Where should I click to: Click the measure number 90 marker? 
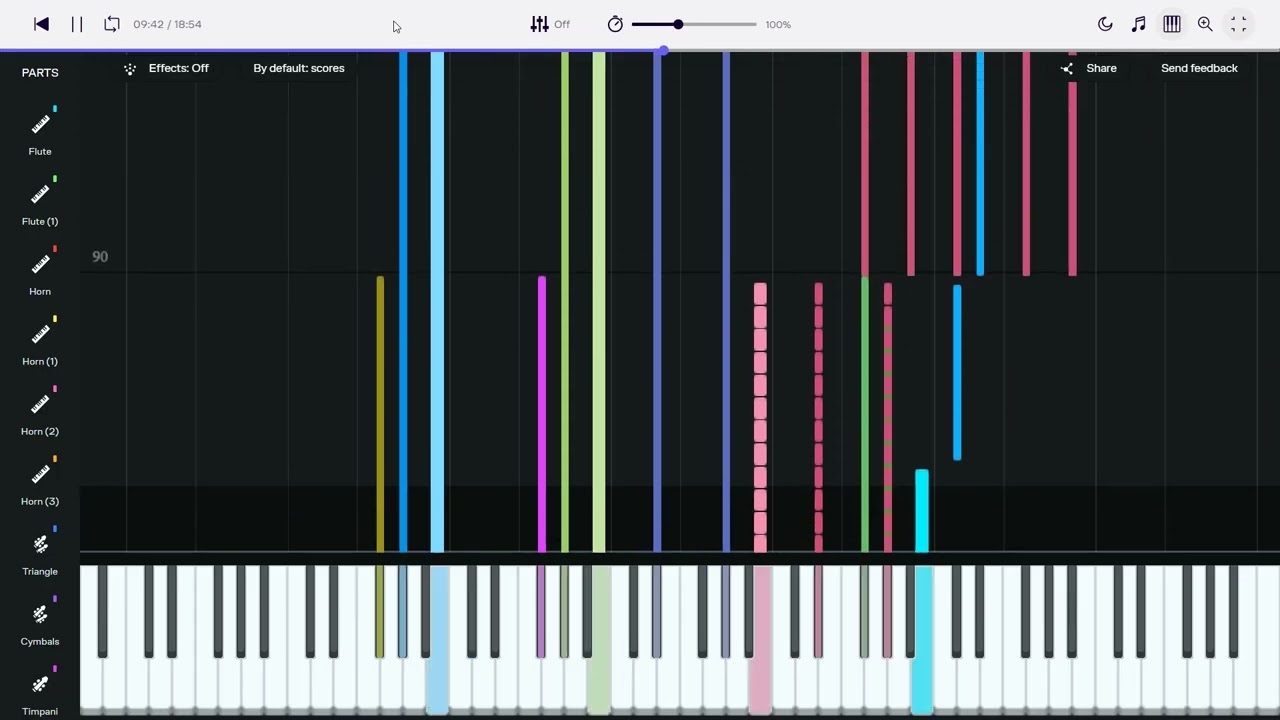[x=100, y=257]
